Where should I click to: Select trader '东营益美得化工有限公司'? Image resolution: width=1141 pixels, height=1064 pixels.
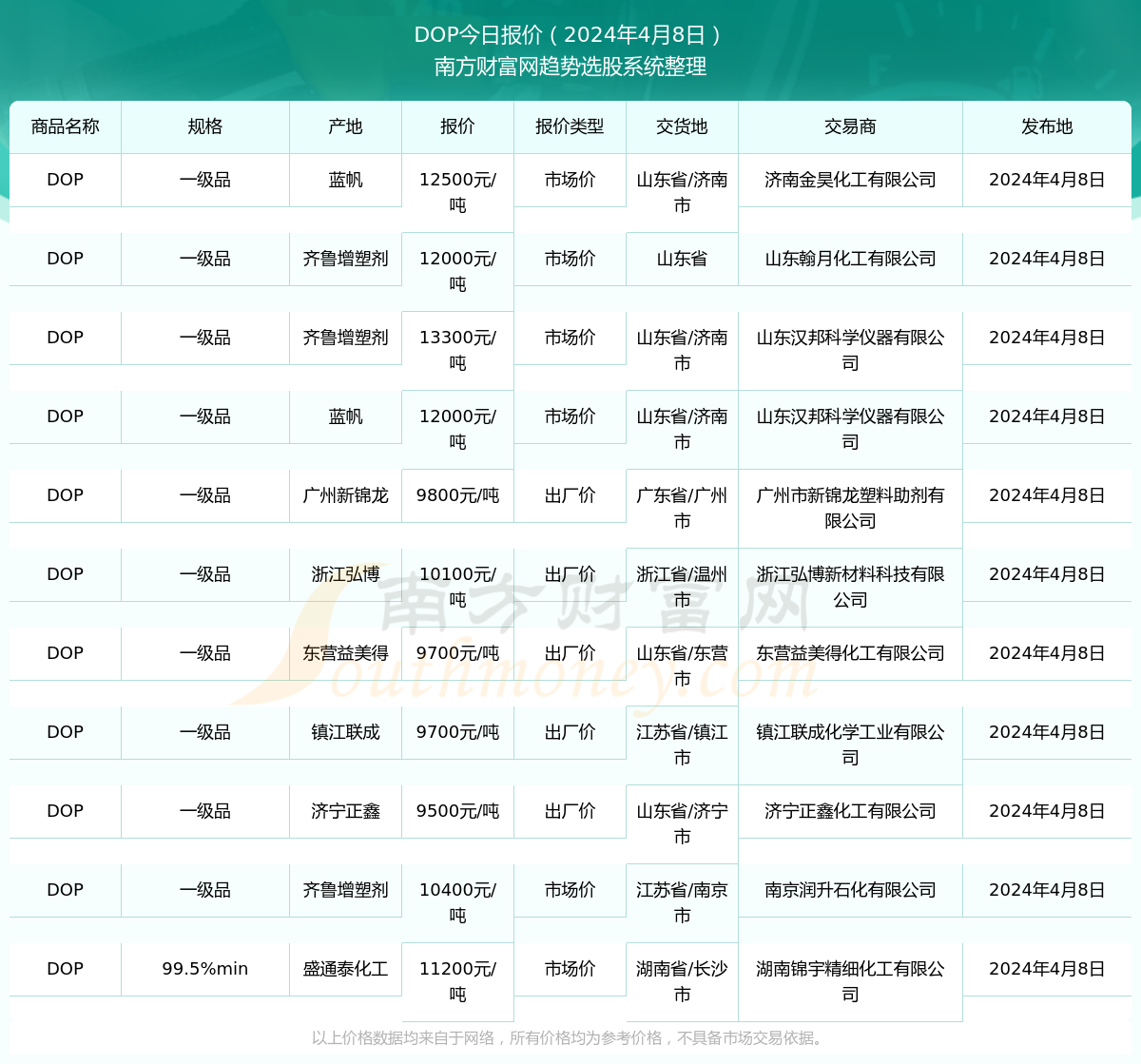click(850, 653)
